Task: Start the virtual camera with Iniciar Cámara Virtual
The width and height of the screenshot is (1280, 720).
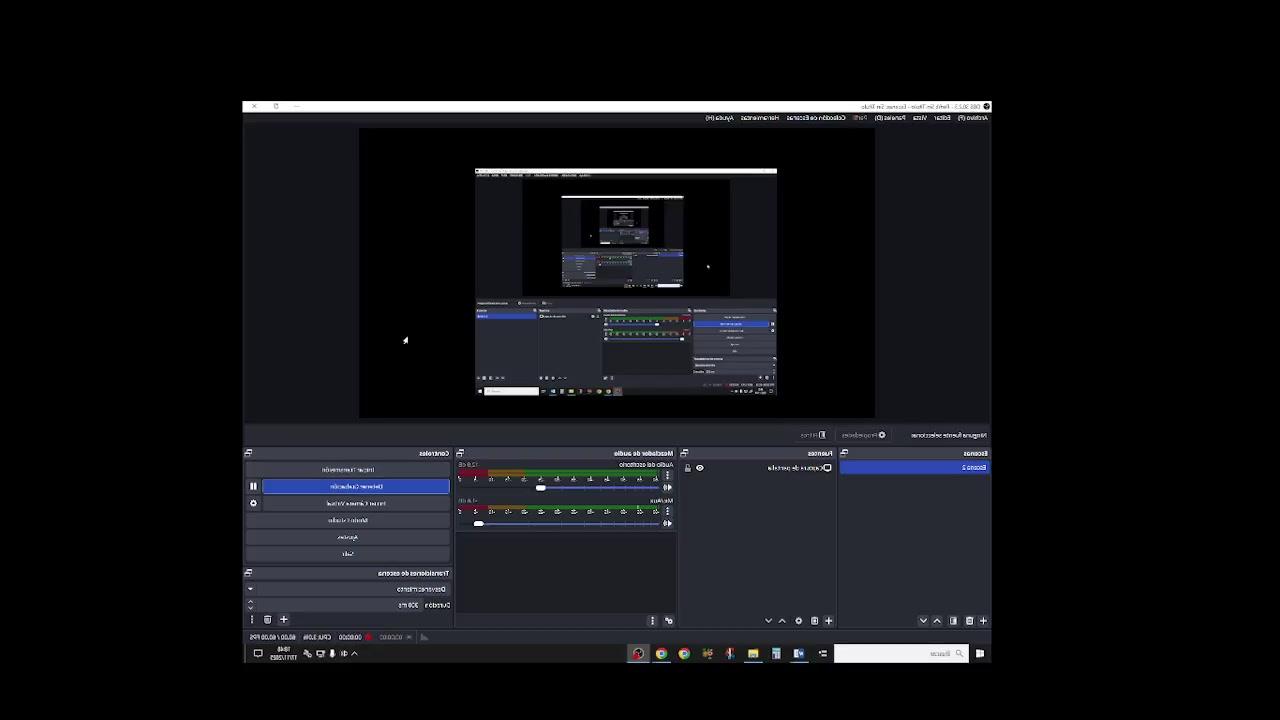Action: pos(356,503)
